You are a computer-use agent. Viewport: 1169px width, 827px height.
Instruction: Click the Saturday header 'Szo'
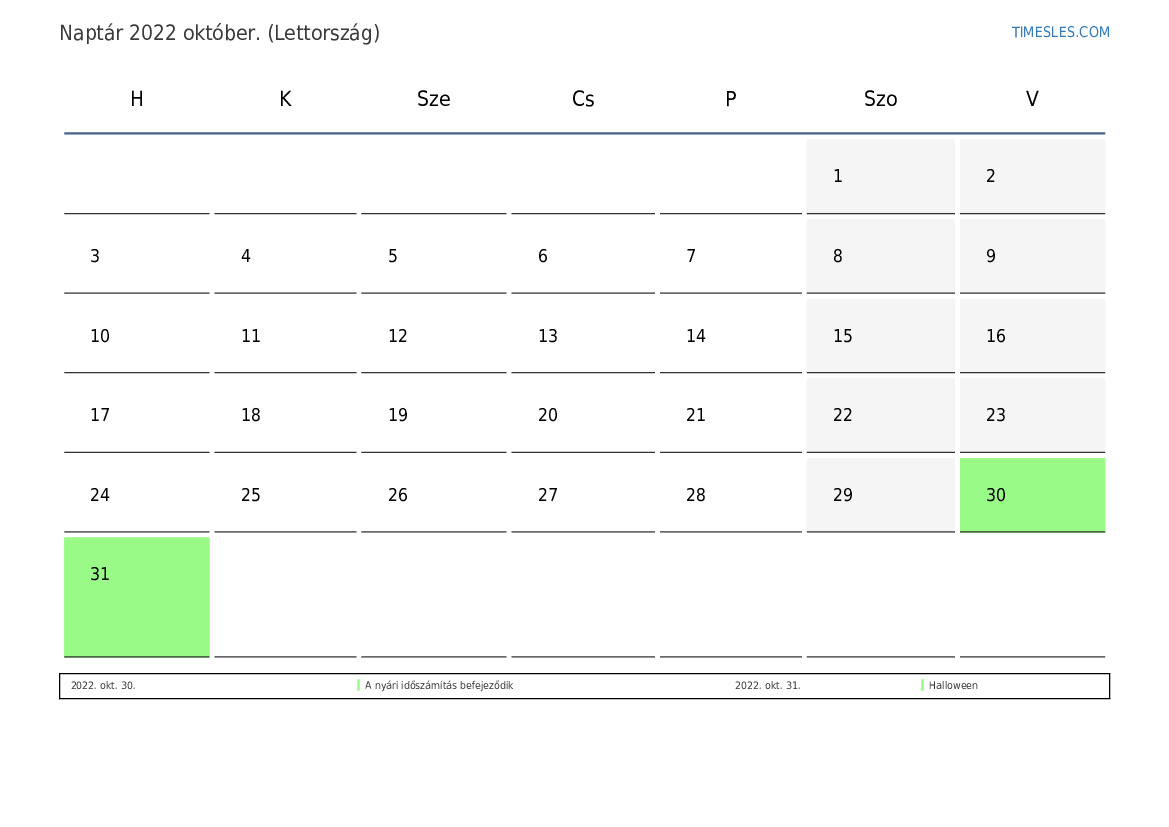880,99
